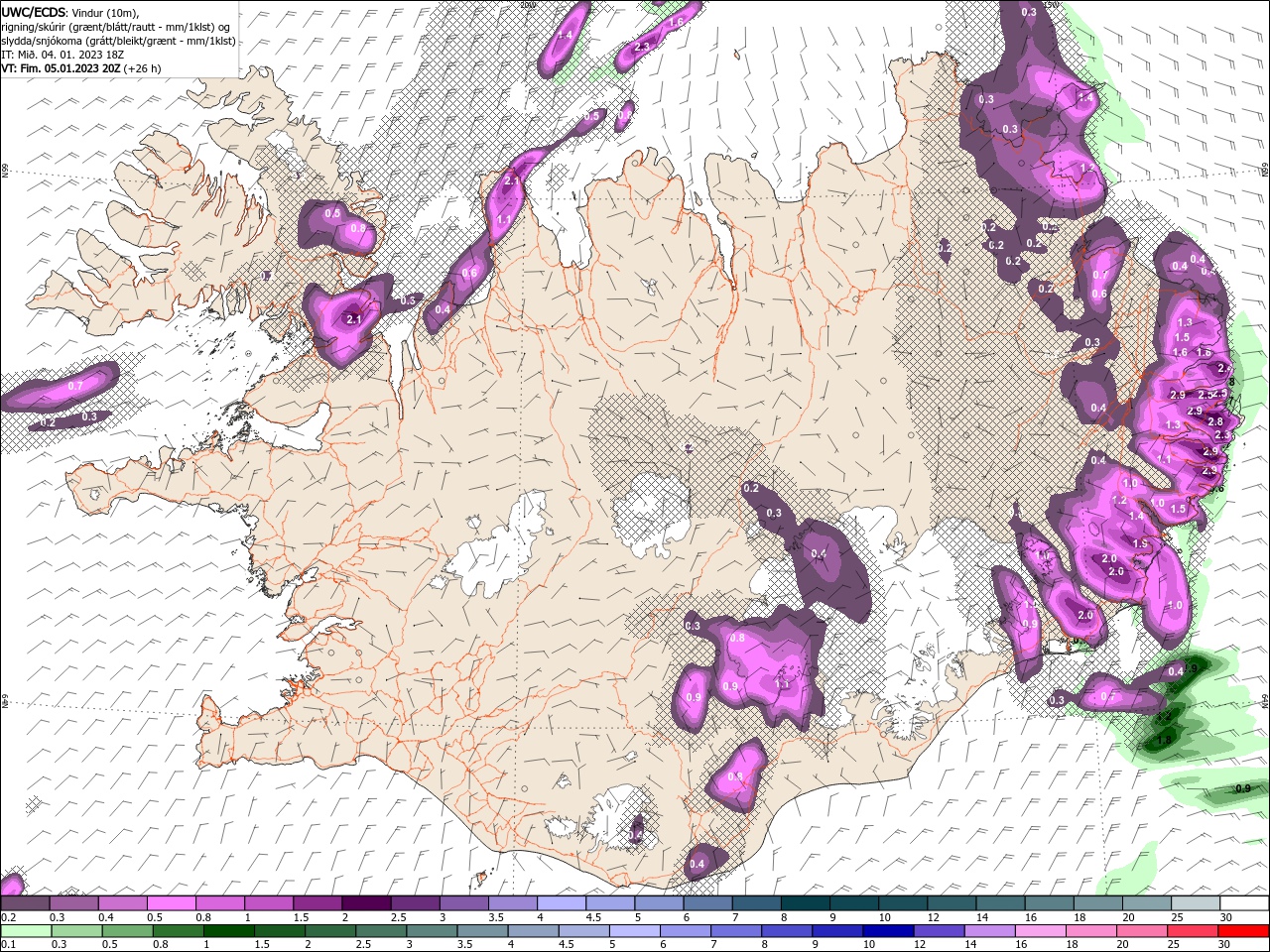Select the 'slydda/snjókoma' description line
The height and width of the screenshot is (952, 1270).
tap(118, 41)
